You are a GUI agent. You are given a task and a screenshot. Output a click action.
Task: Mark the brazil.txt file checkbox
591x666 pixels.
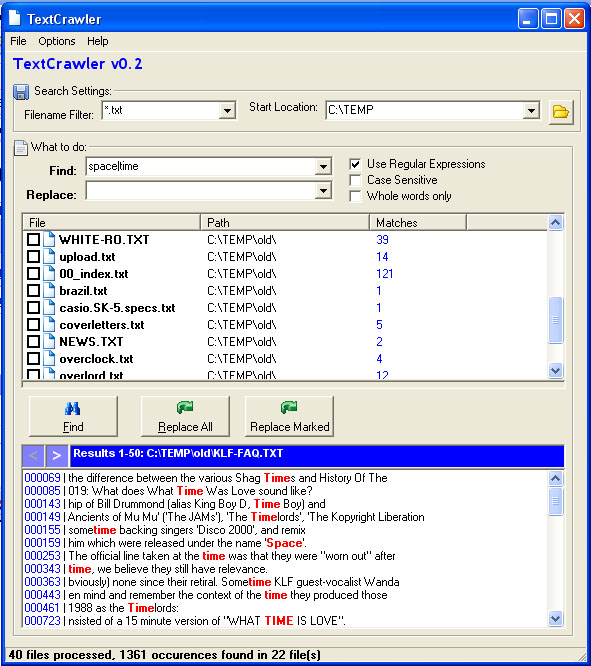pyautogui.click(x=33, y=291)
